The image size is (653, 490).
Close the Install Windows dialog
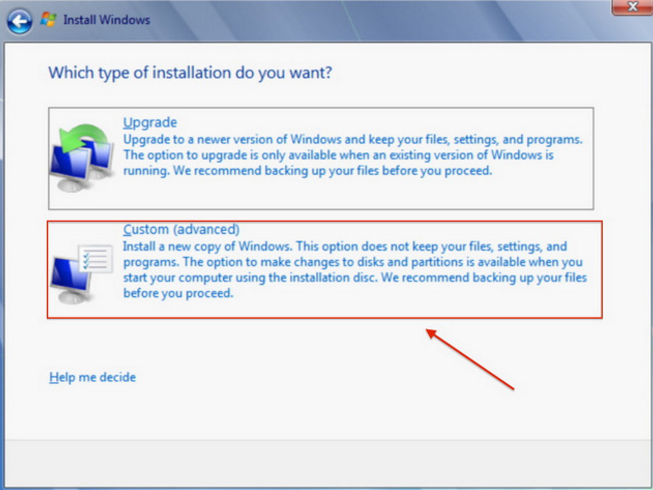point(632,7)
